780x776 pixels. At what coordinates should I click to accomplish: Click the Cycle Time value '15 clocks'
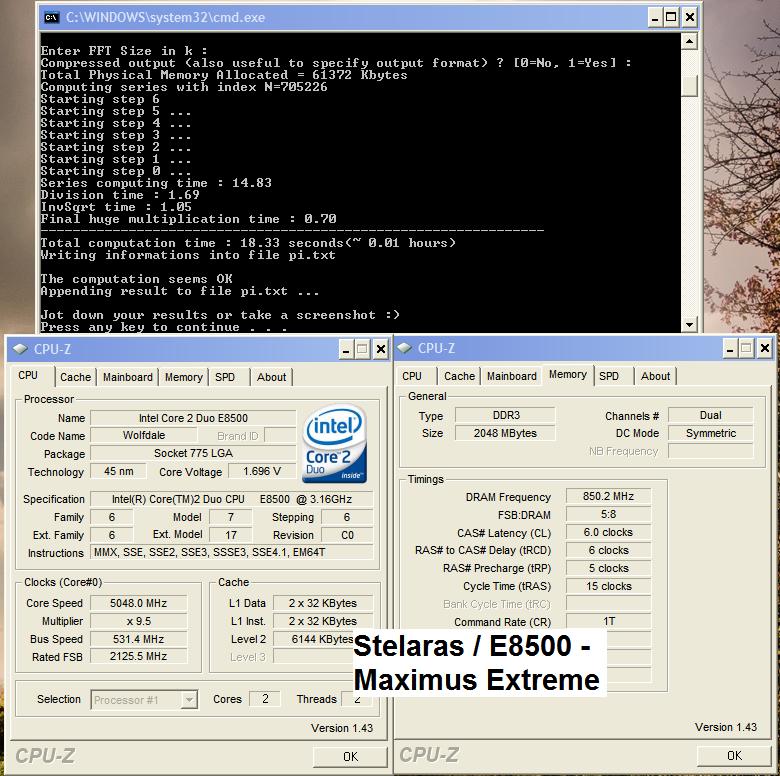click(608, 585)
